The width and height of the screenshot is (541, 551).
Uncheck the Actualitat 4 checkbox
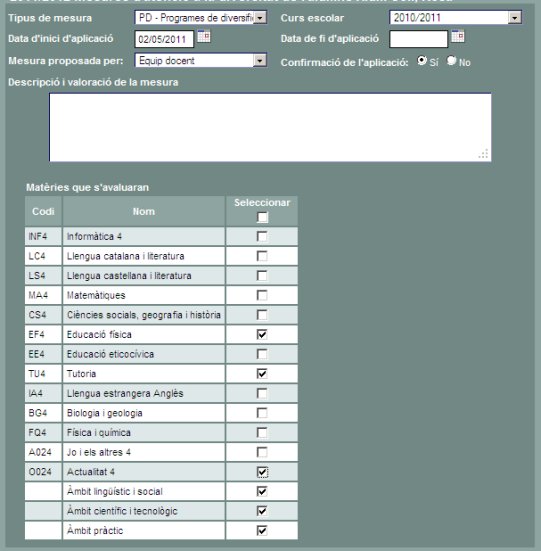pyautogui.click(x=262, y=472)
